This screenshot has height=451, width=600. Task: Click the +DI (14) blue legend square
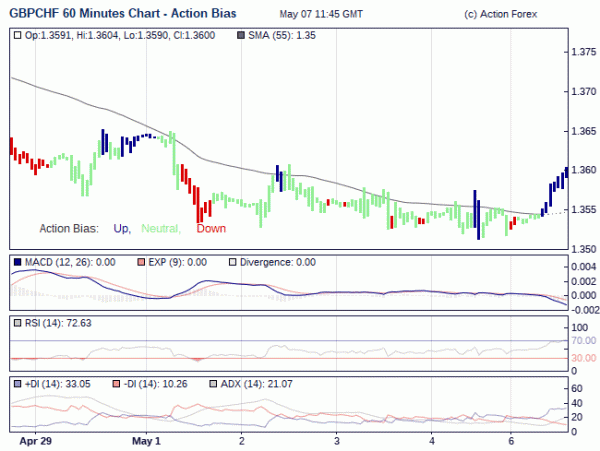pyautogui.click(x=17, y=384)
